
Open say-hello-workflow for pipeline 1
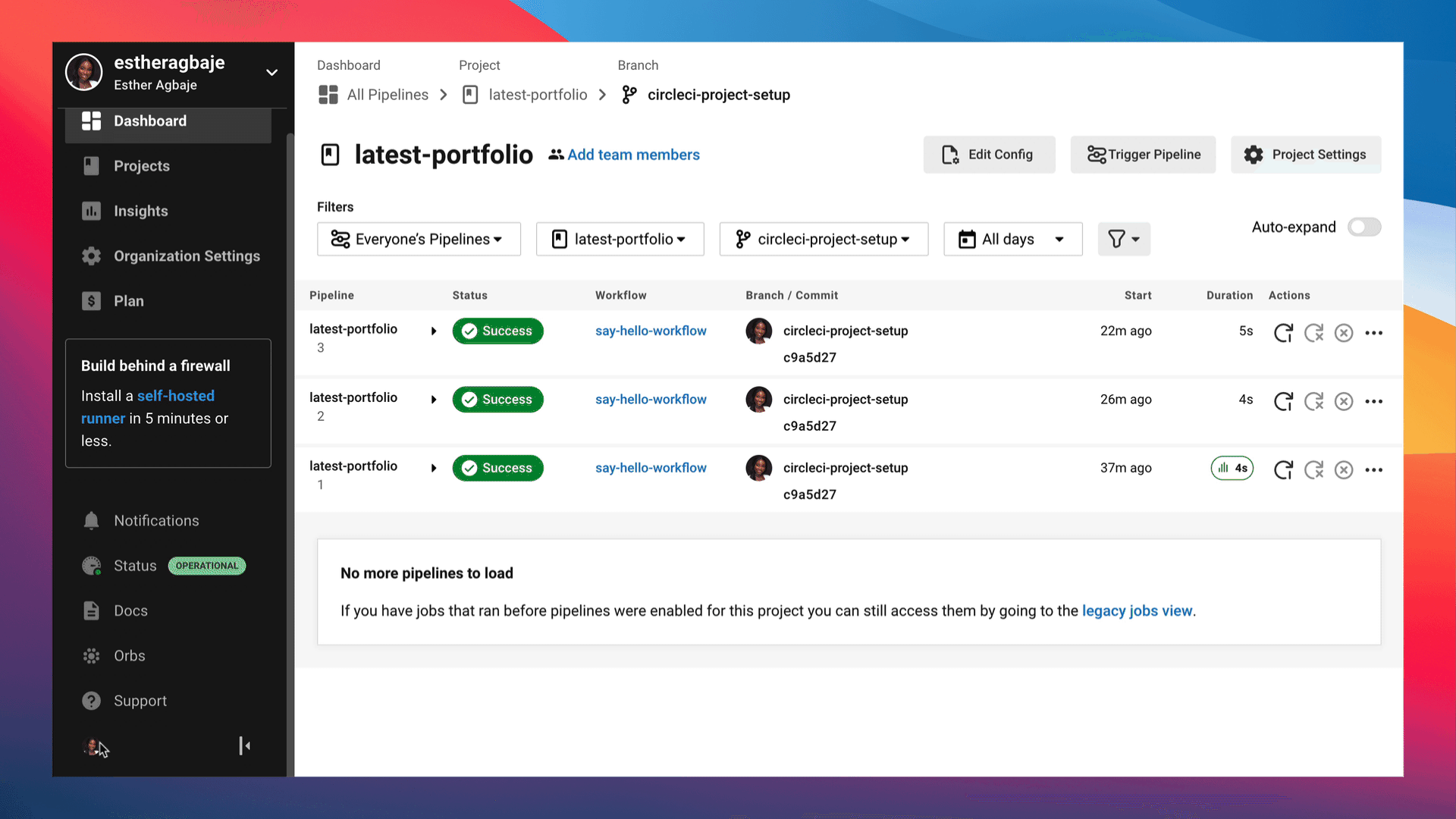pos(651,468)
